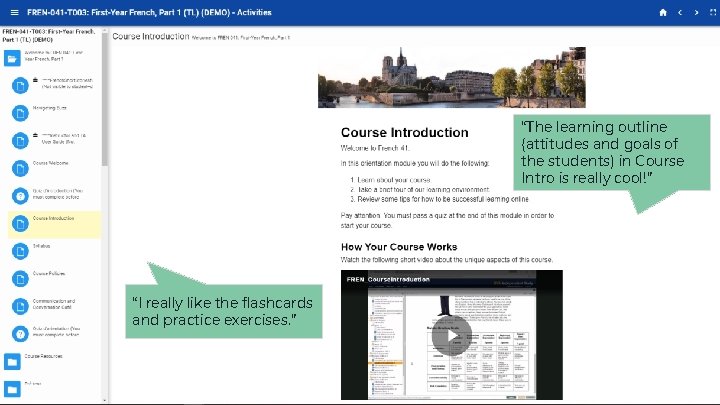This screenshot has width=720, height=405.
Task: Open the hamburger menu in the header
Action: tap(14, 12)
